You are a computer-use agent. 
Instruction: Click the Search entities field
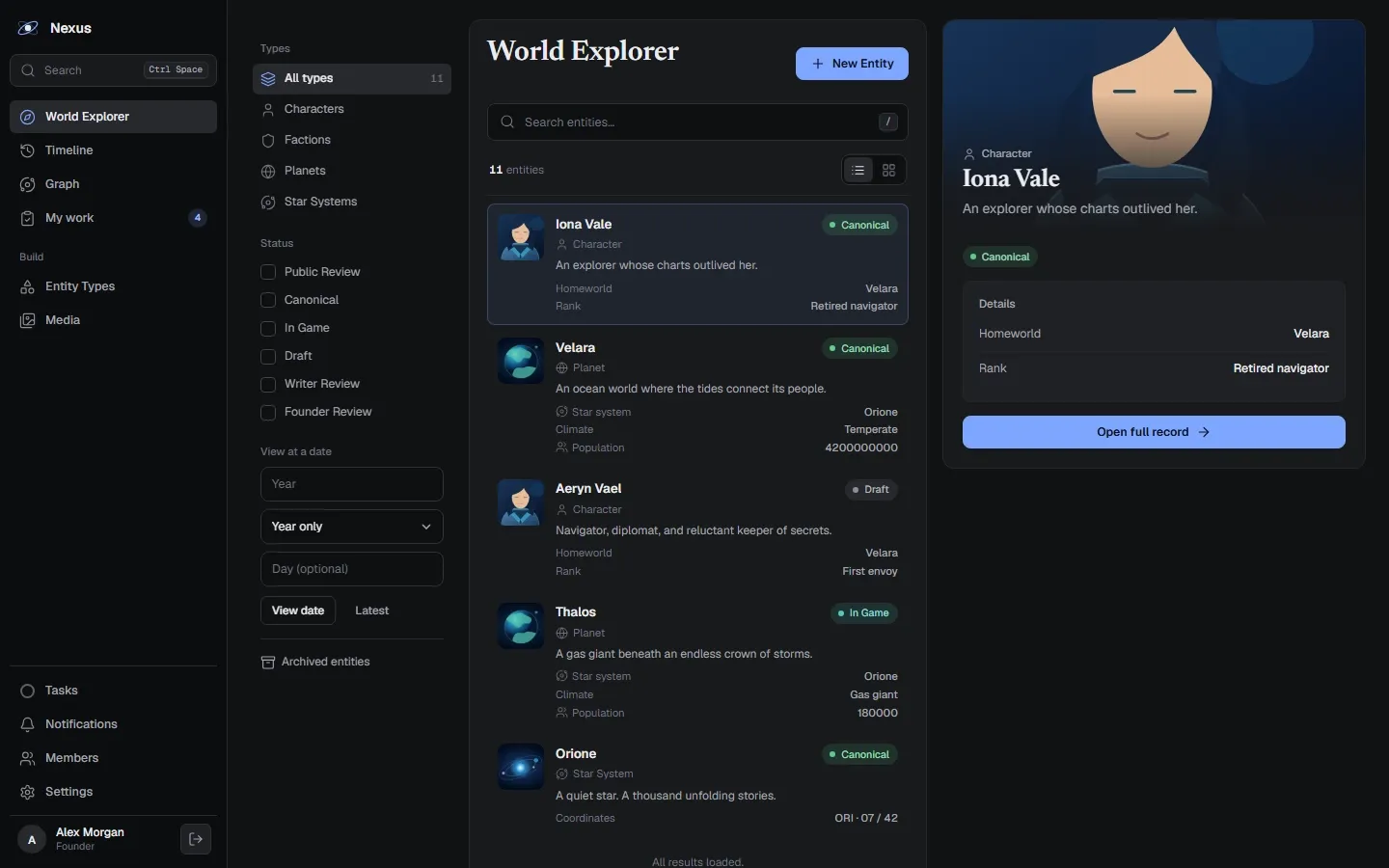coord(697,122)
